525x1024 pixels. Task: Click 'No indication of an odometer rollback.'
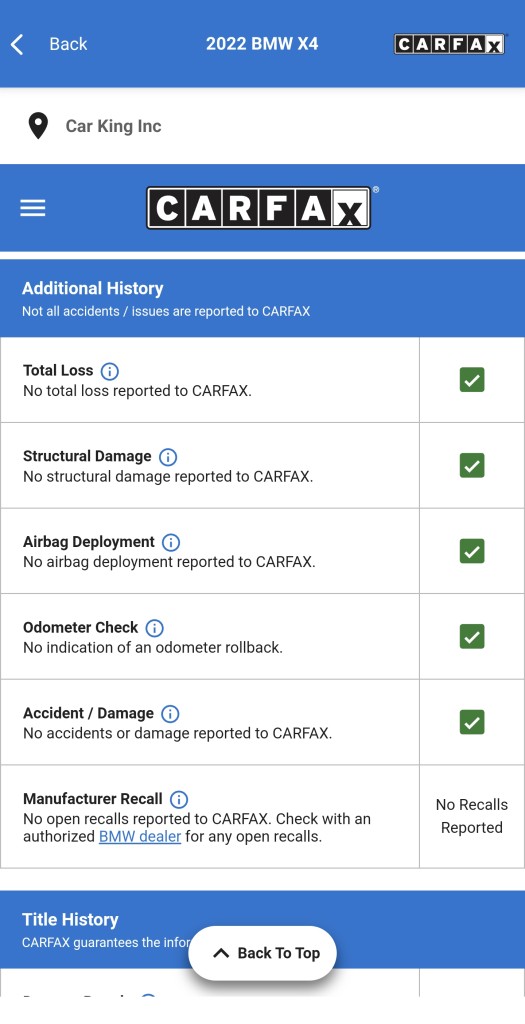[x=153, y=648]
